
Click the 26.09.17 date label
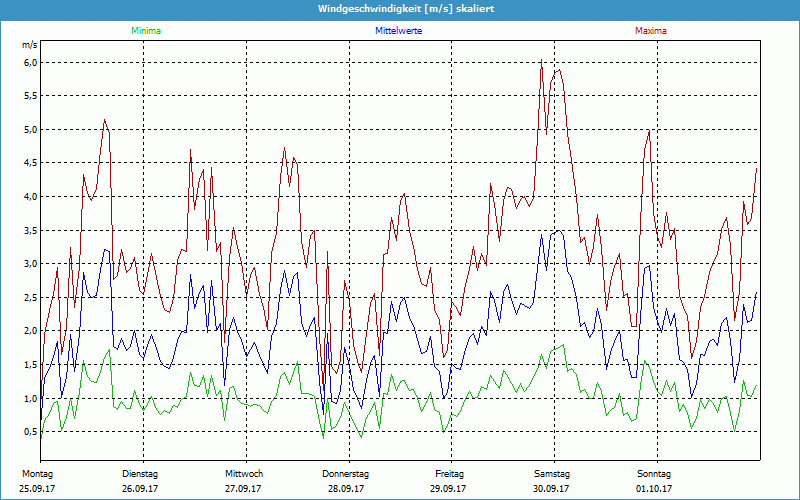[140, 489]
